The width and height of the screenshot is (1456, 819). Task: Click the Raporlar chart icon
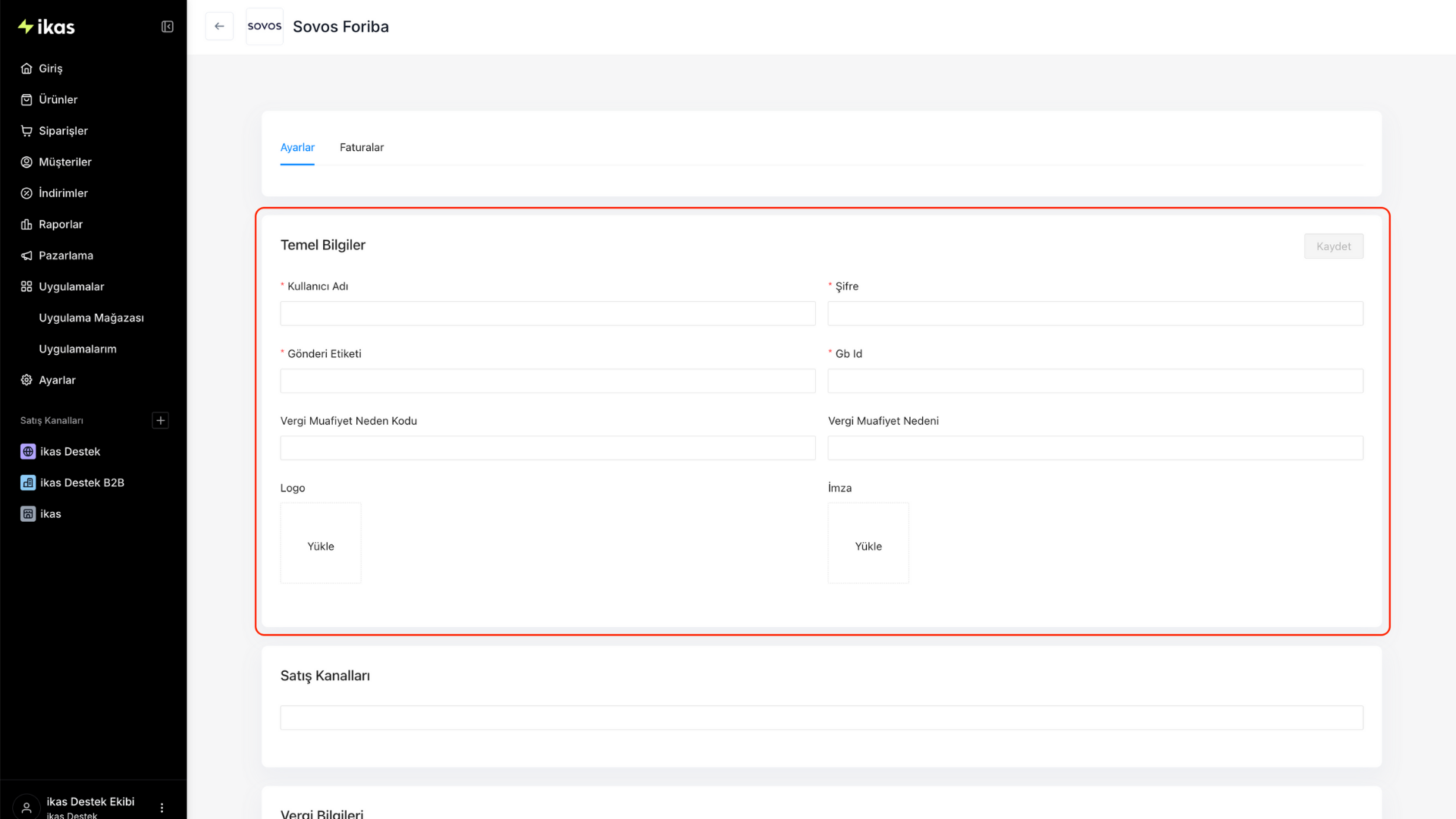(x=27, y=224)
